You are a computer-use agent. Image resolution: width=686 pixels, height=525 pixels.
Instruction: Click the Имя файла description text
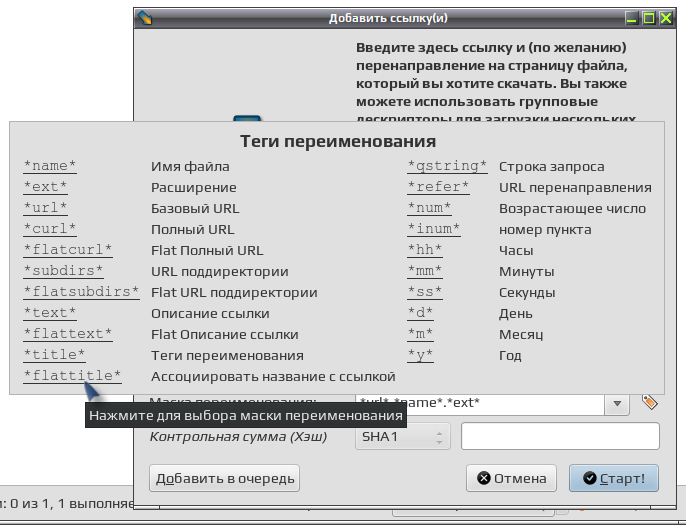(190, 167)
